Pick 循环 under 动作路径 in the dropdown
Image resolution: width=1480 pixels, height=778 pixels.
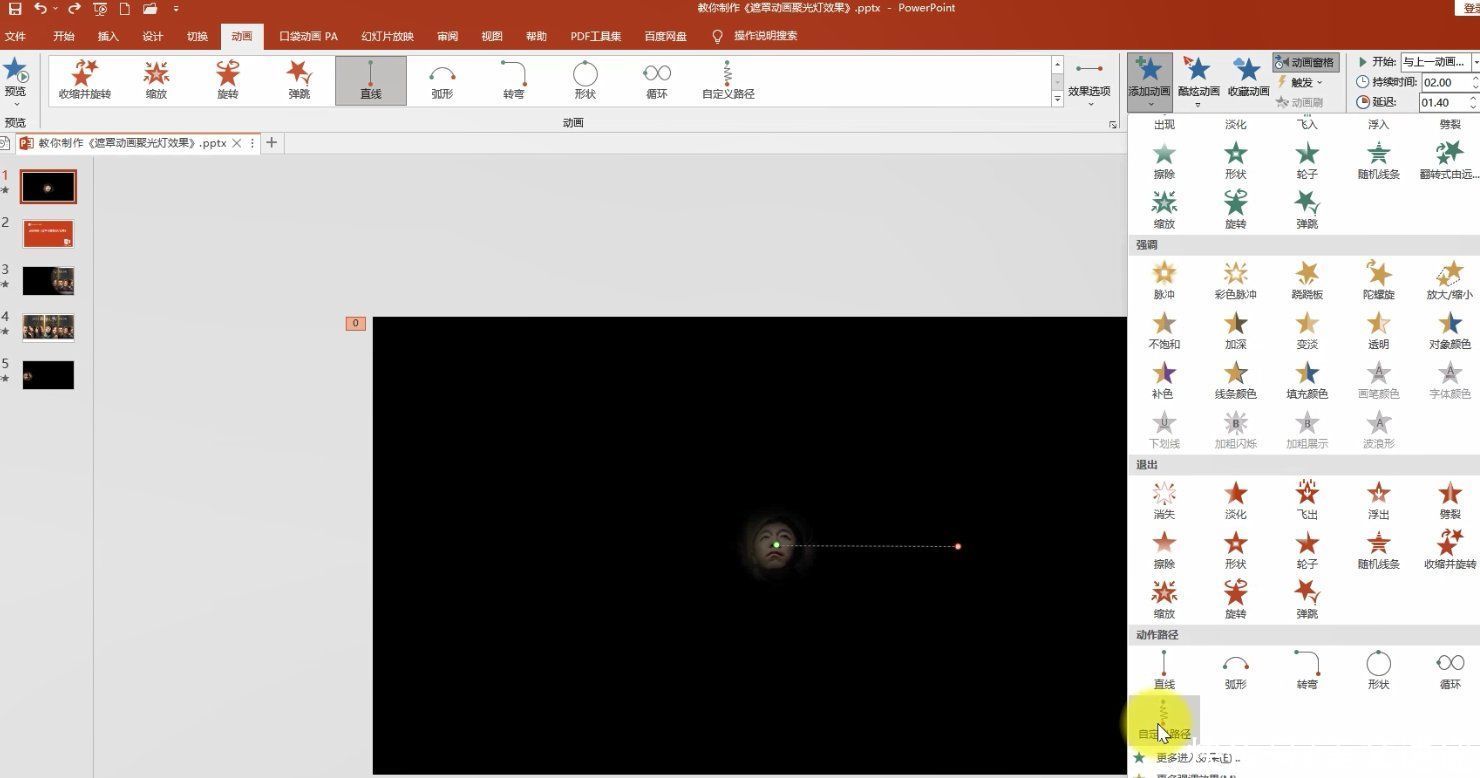point(1450,670)
